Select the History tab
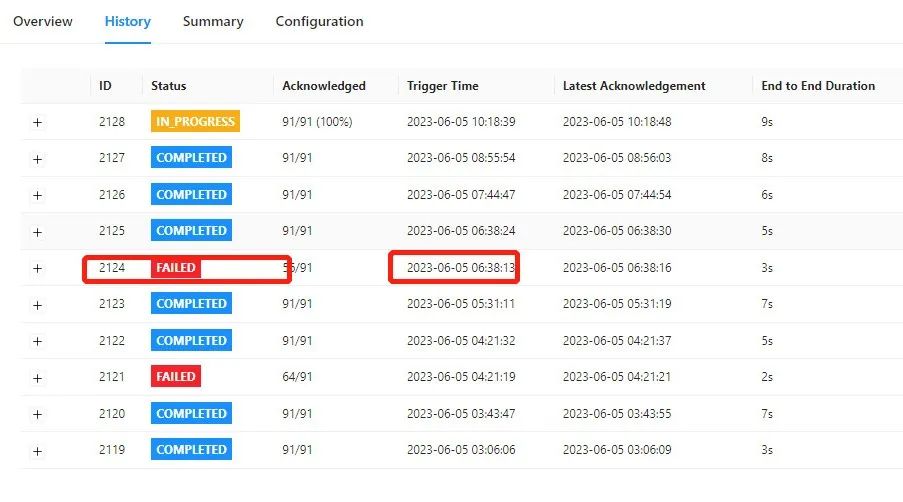This screenshot has height=502, width=903. [x=127, y=21]
